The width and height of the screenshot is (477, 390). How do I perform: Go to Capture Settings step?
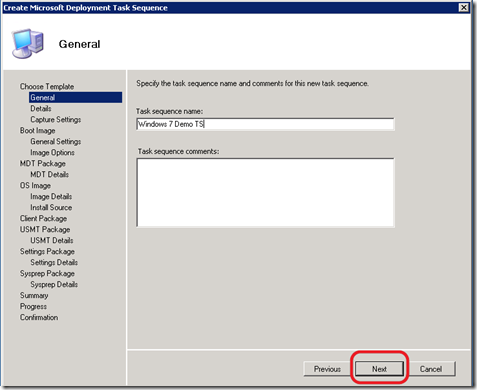pos(56,119)
